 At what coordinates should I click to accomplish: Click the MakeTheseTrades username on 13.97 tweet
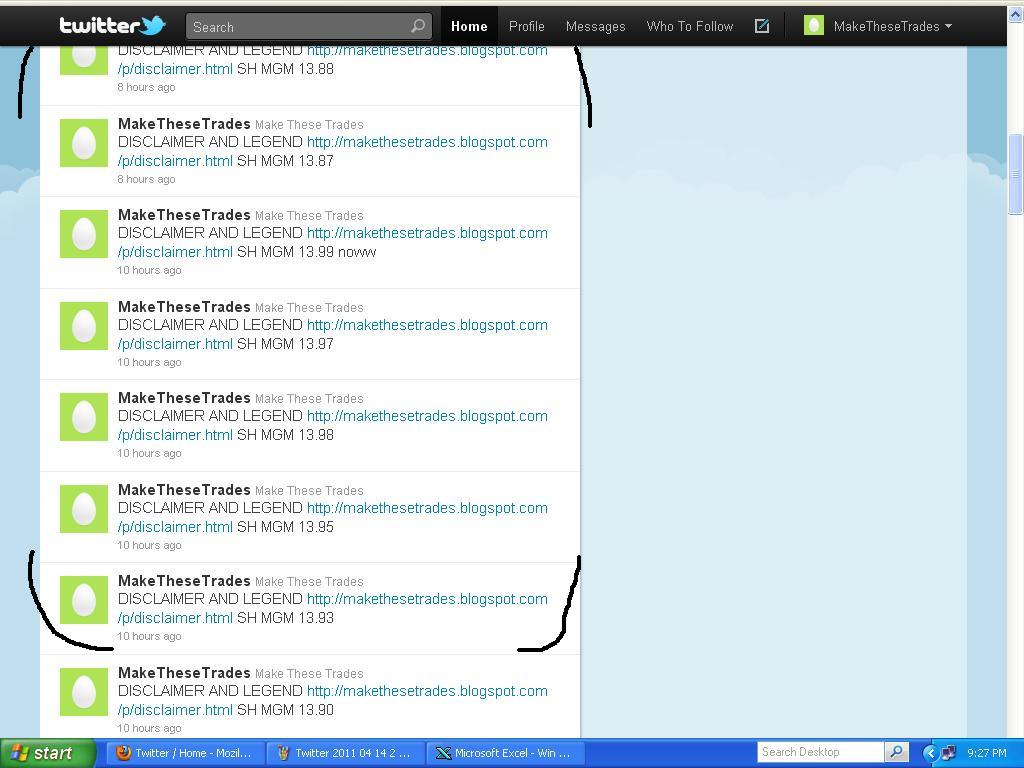184,307
